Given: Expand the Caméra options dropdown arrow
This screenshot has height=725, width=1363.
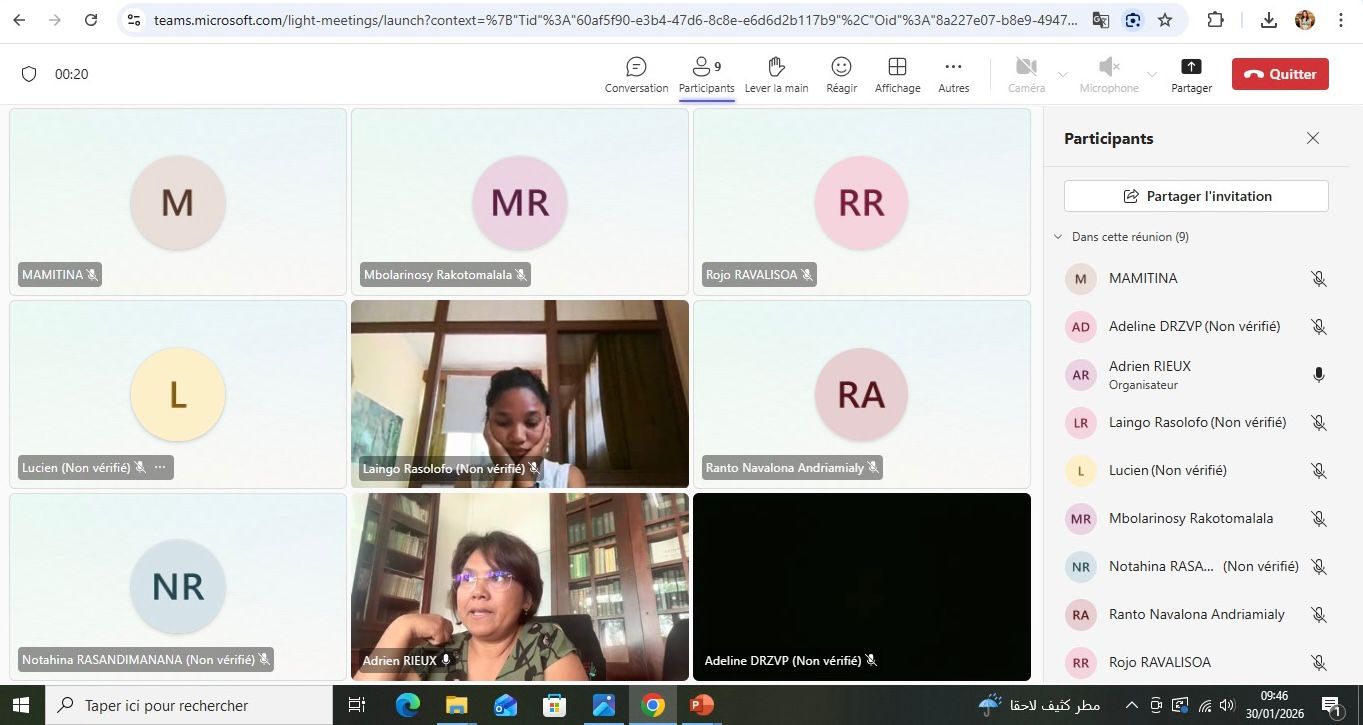Looking at the screenshot, I should tap(1062, 75).
